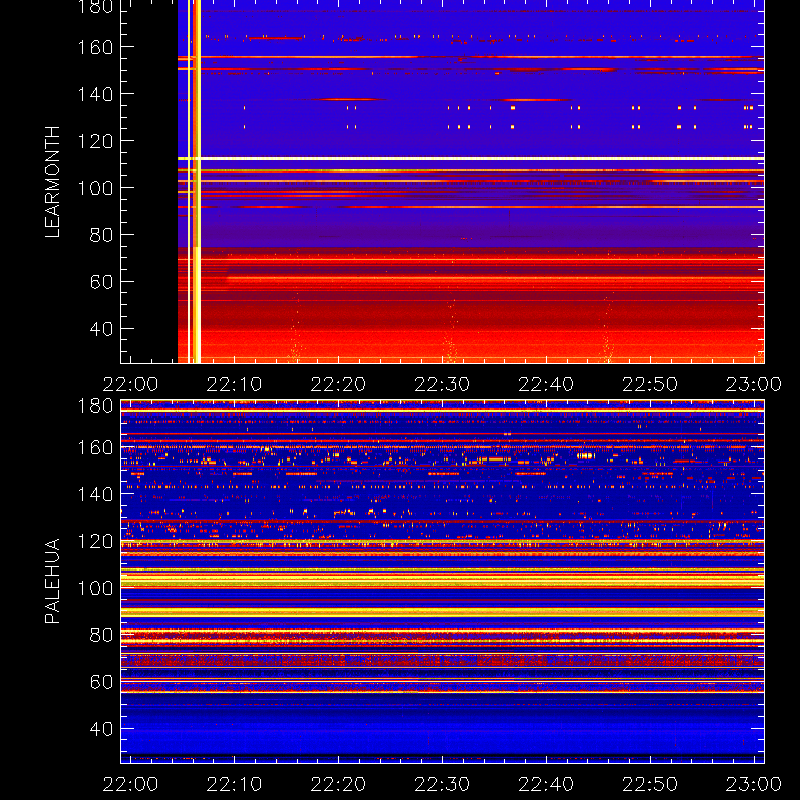Select the 100 tick label on Learmonth axis
The image size is (800, 800).
tap(95, 188)
